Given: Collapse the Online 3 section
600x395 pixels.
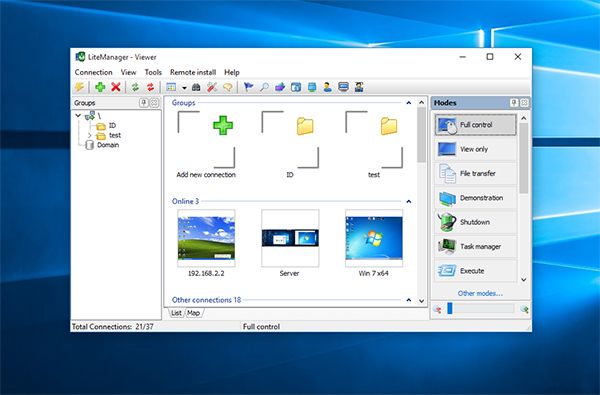Looking at the screenshot, I should tap(409, 201).
